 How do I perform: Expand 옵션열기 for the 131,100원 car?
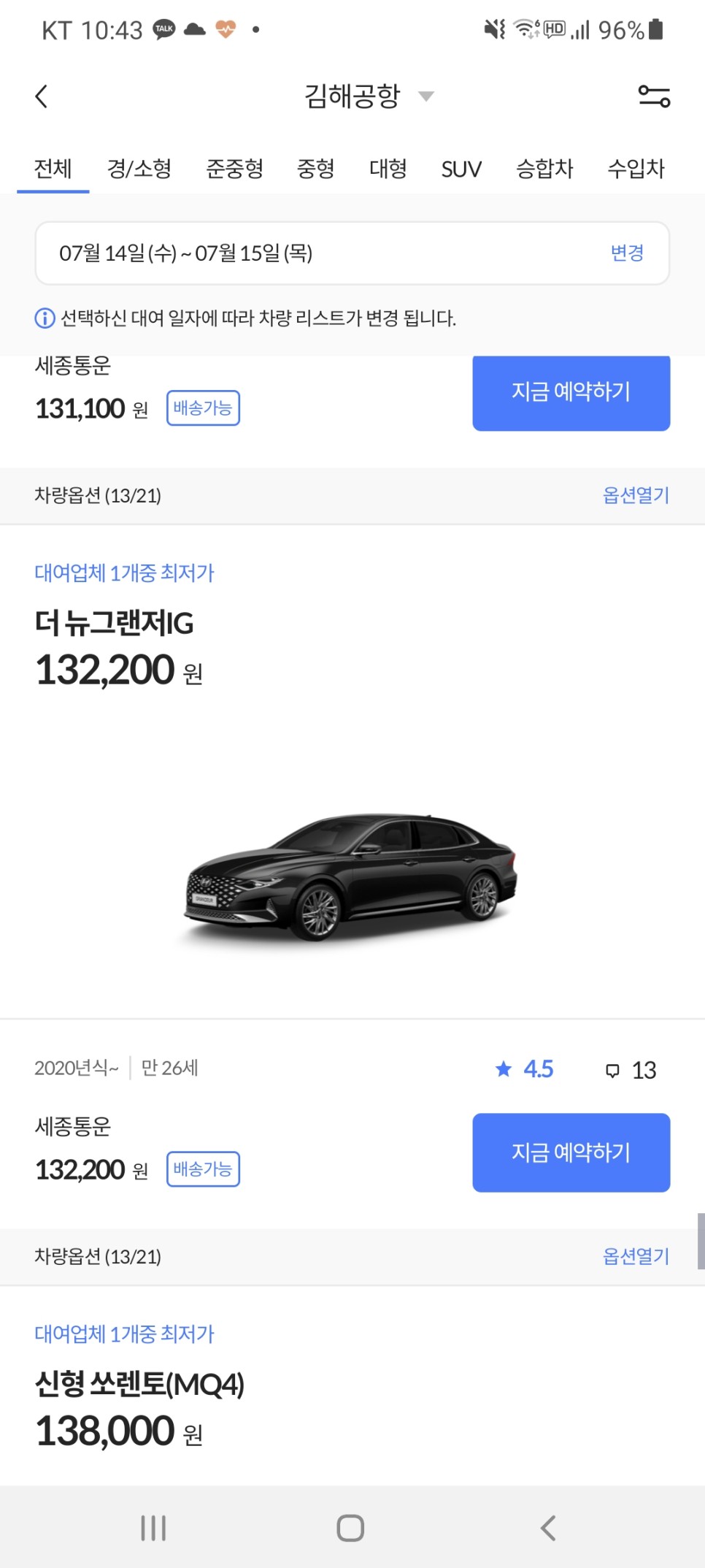pyautogui.click(x=635, y=495)
